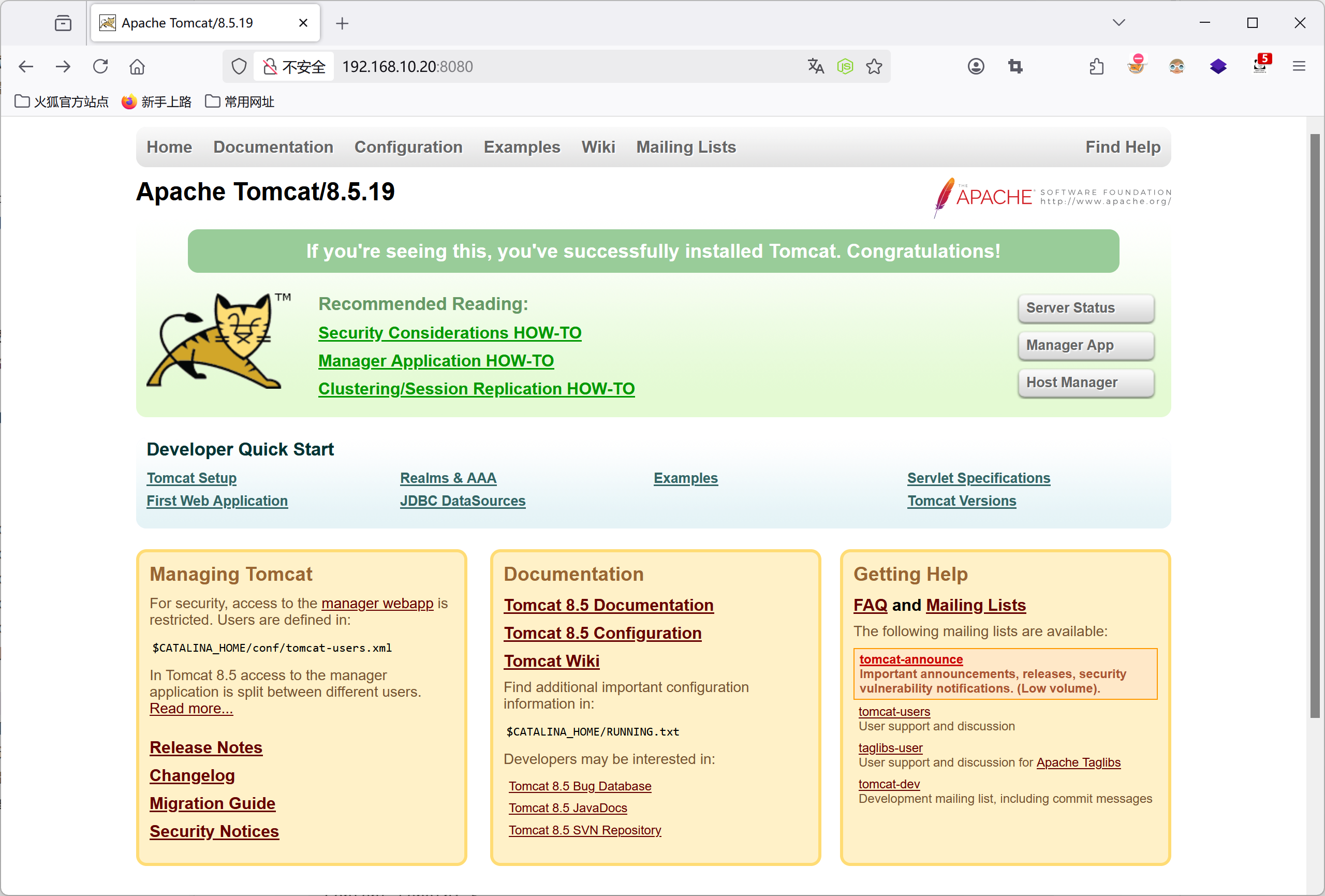Expand the list all tabs chevron
This screenshot has width=1325, height=896.
[1118, 23]
